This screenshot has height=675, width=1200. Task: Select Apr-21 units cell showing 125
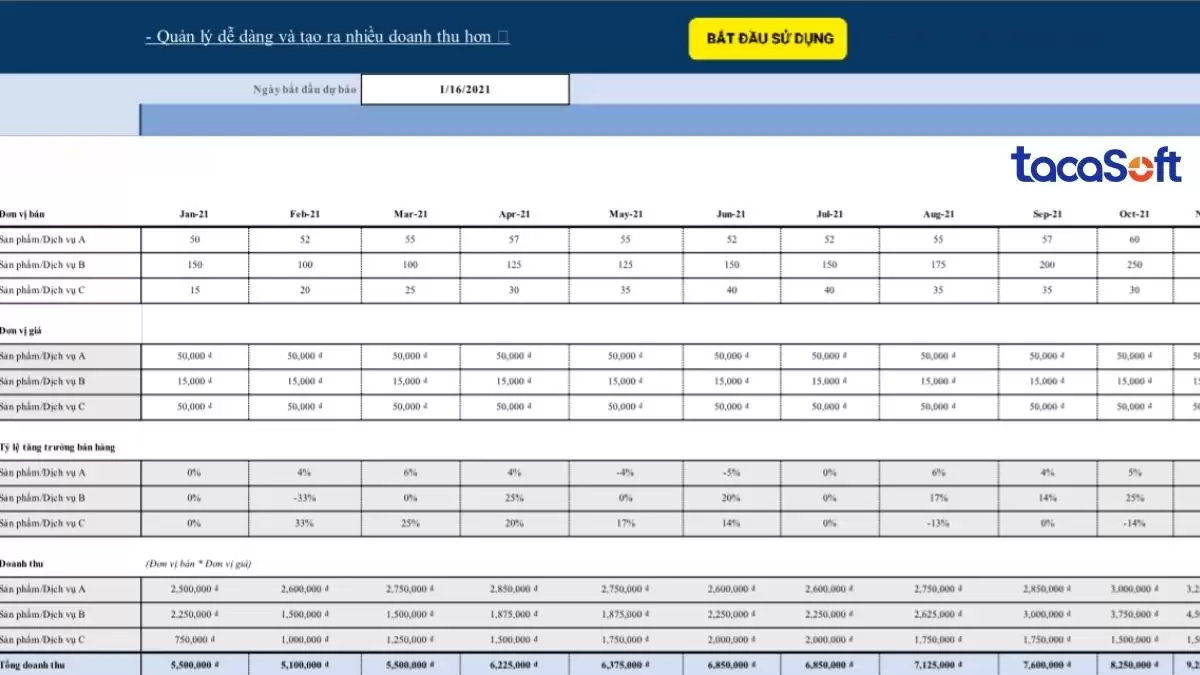[x=513, y=265]
